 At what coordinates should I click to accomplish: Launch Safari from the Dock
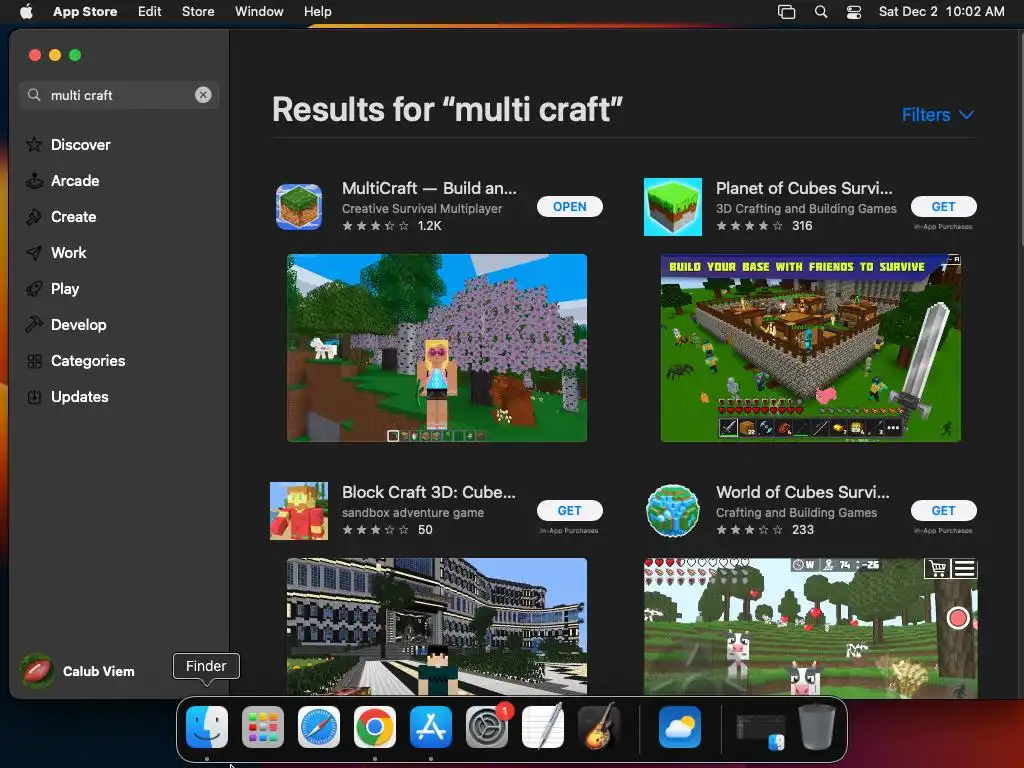[319, 727]
